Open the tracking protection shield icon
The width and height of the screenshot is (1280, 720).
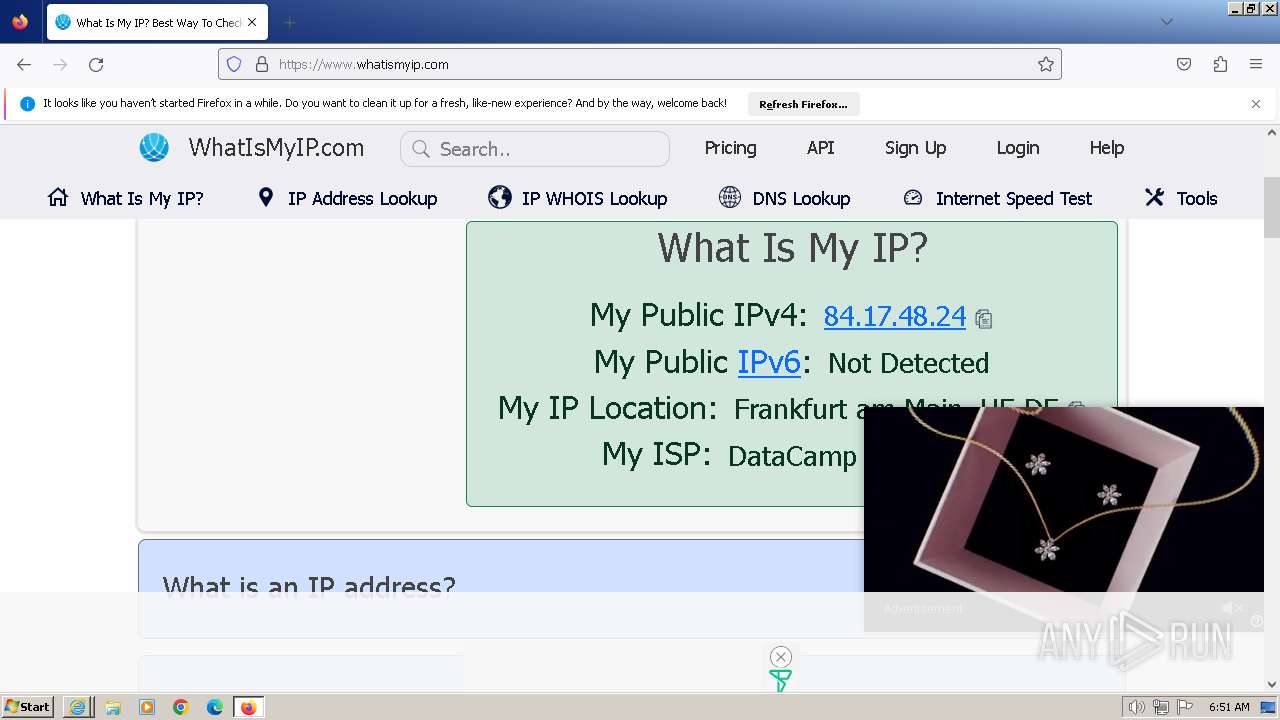(234, 64)
